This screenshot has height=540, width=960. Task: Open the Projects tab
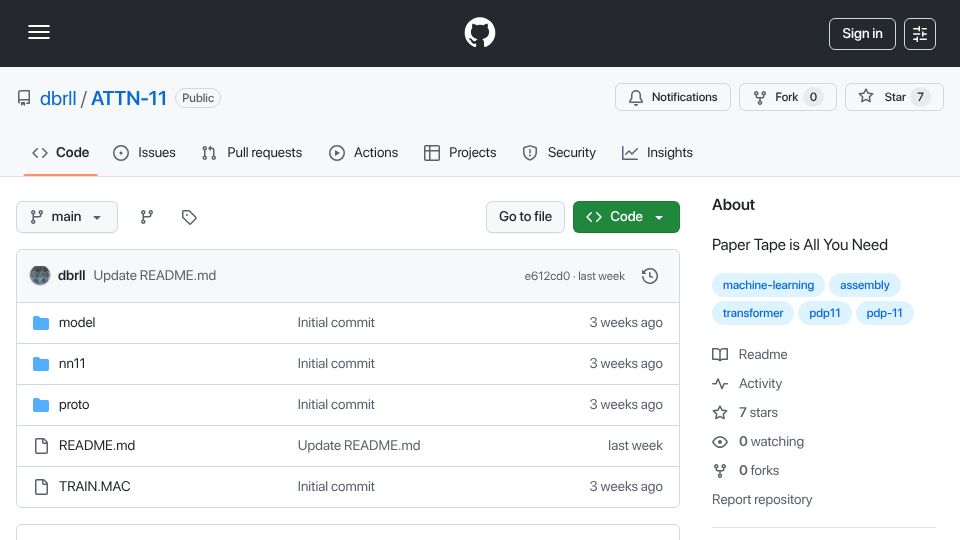pos(460,152)
